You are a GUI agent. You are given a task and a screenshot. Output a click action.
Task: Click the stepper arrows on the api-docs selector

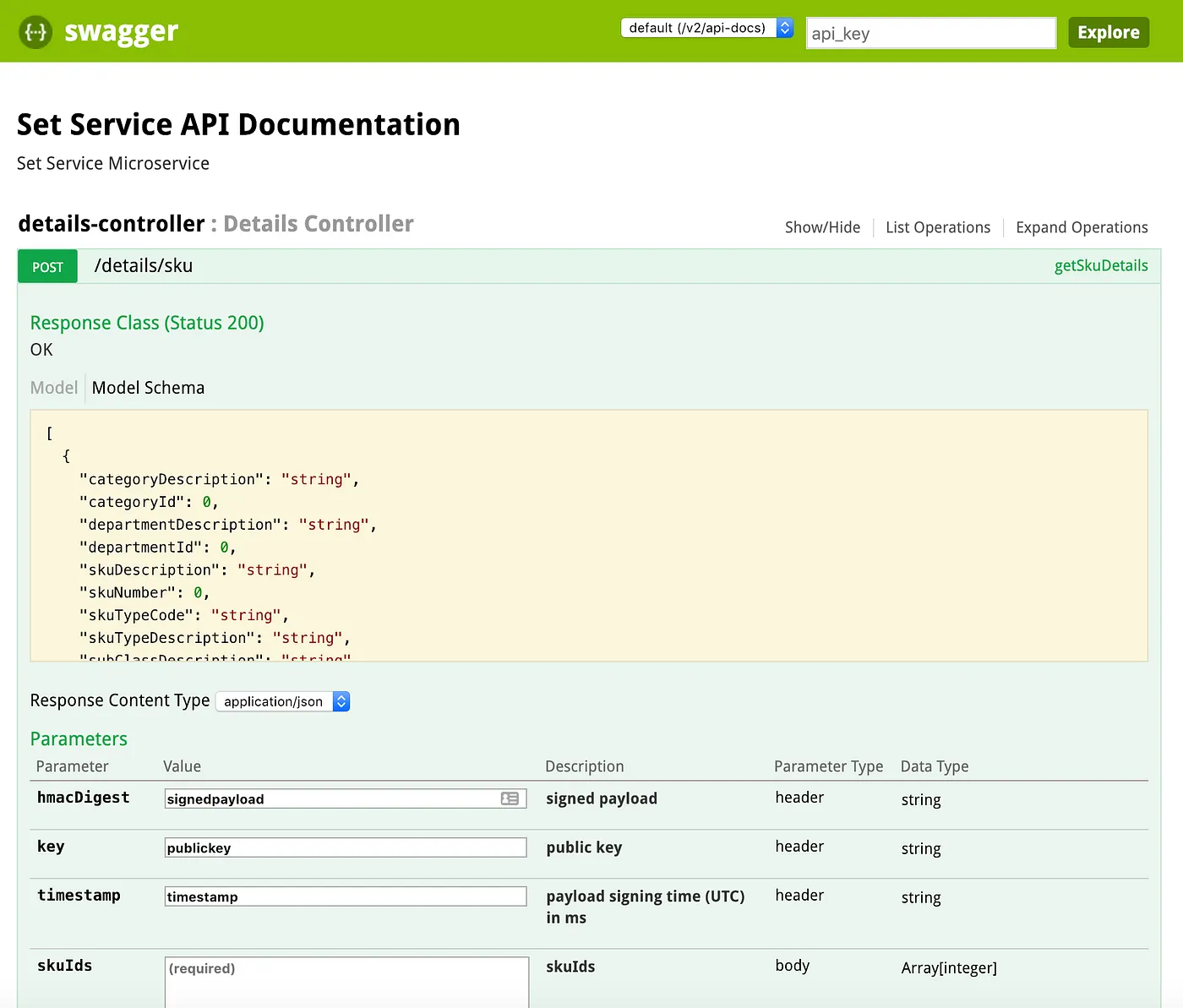click(x=784, y=27)
